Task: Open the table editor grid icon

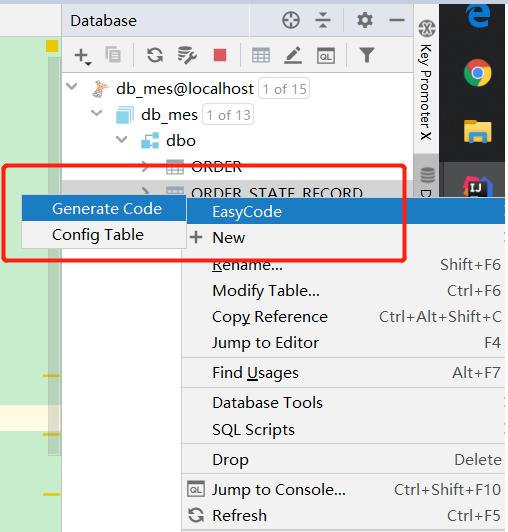Action: click(x=261, y=55)
